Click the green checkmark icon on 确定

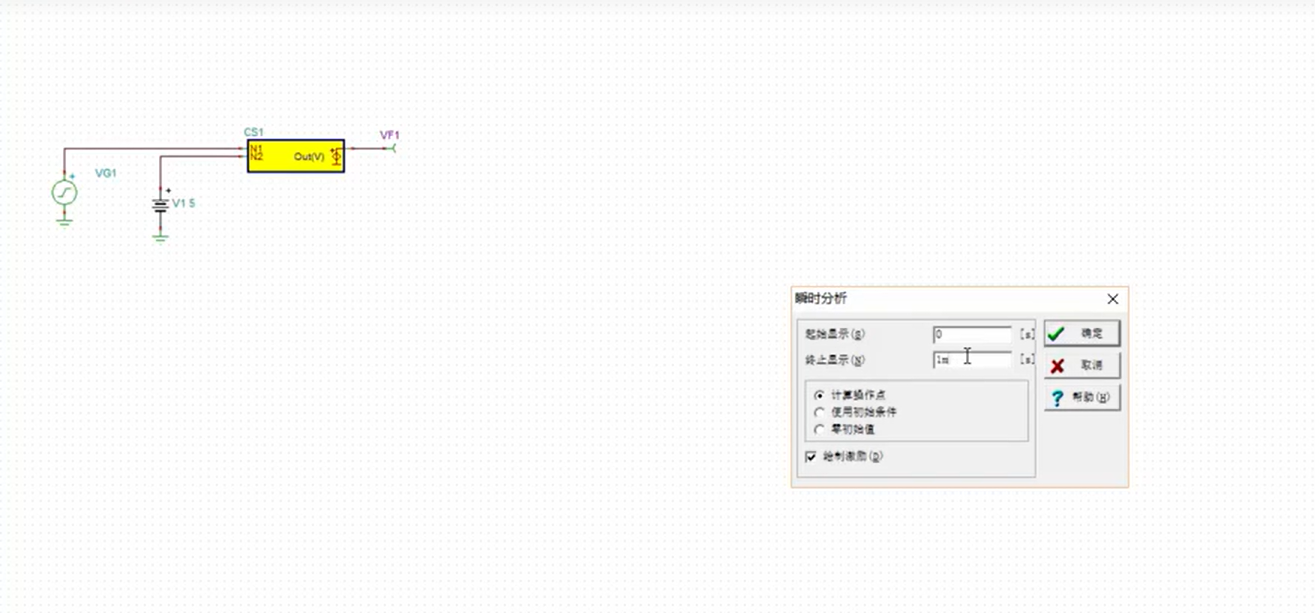(x=1058, y=332)
